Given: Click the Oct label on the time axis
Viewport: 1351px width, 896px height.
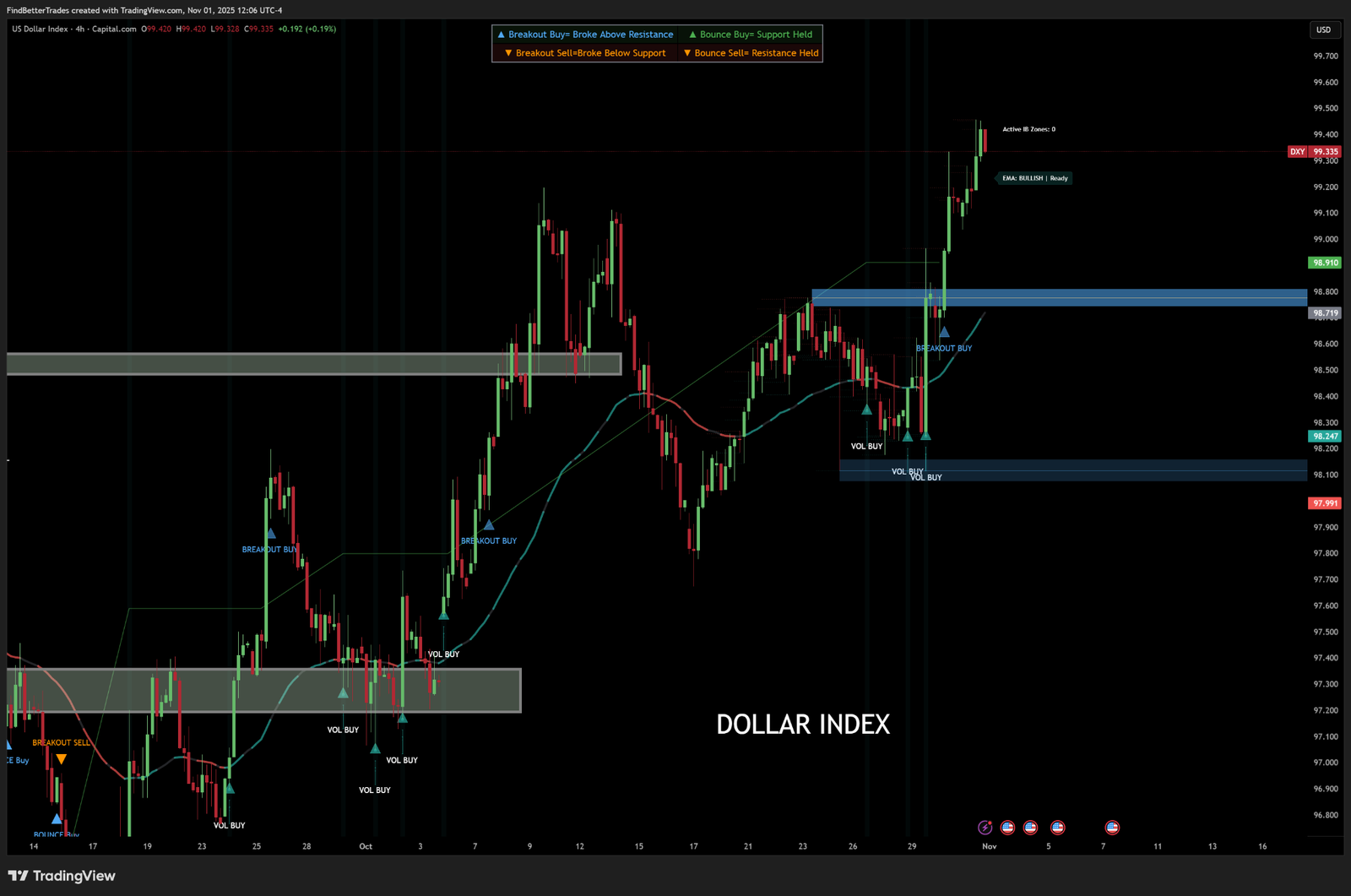Looking at the screenshot, I should pyautogui.click(x=366, y=846).
